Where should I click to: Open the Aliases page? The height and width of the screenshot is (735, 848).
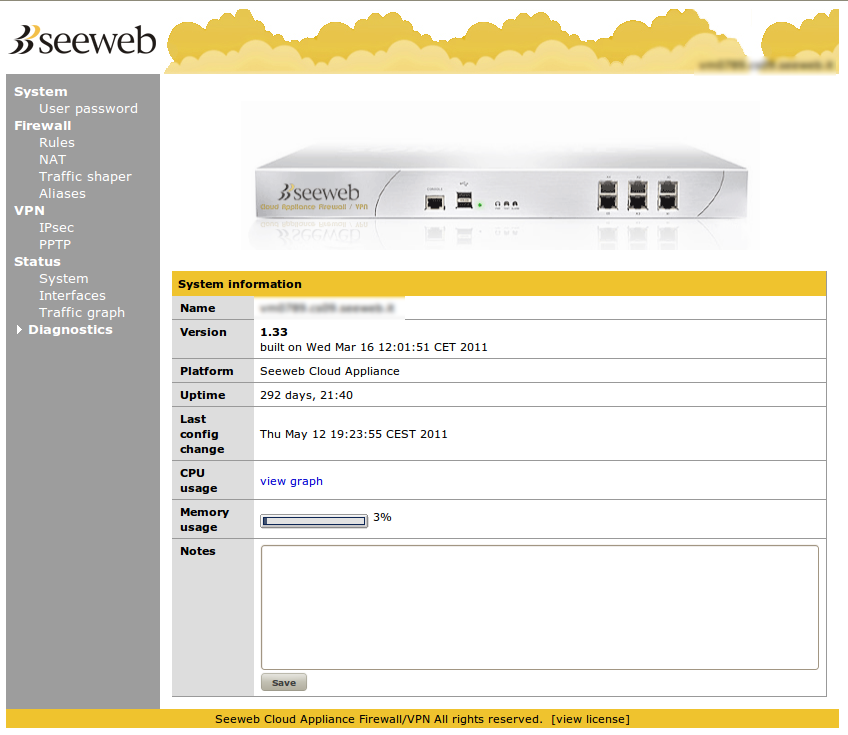click(x=62, y=194)
